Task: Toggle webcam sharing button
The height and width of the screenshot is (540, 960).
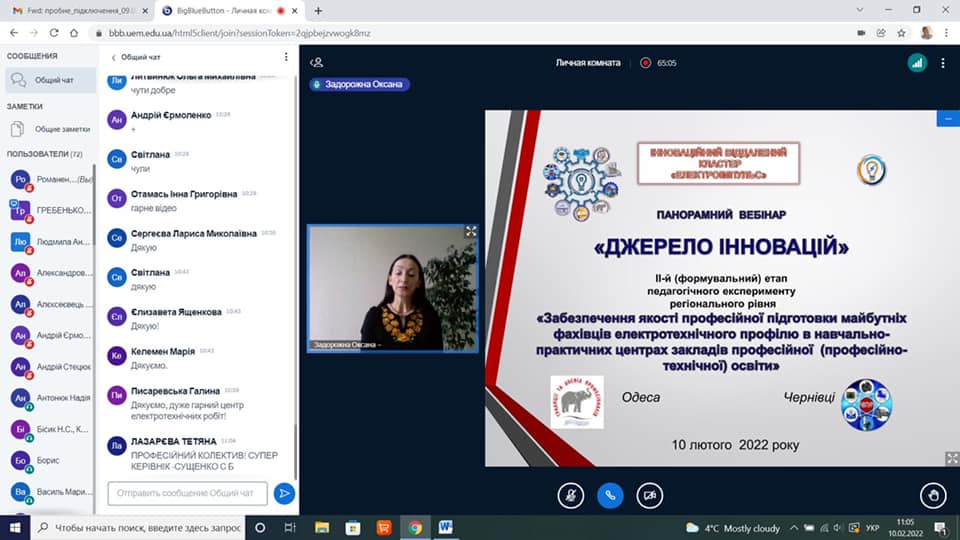Action: pos(649,494)
